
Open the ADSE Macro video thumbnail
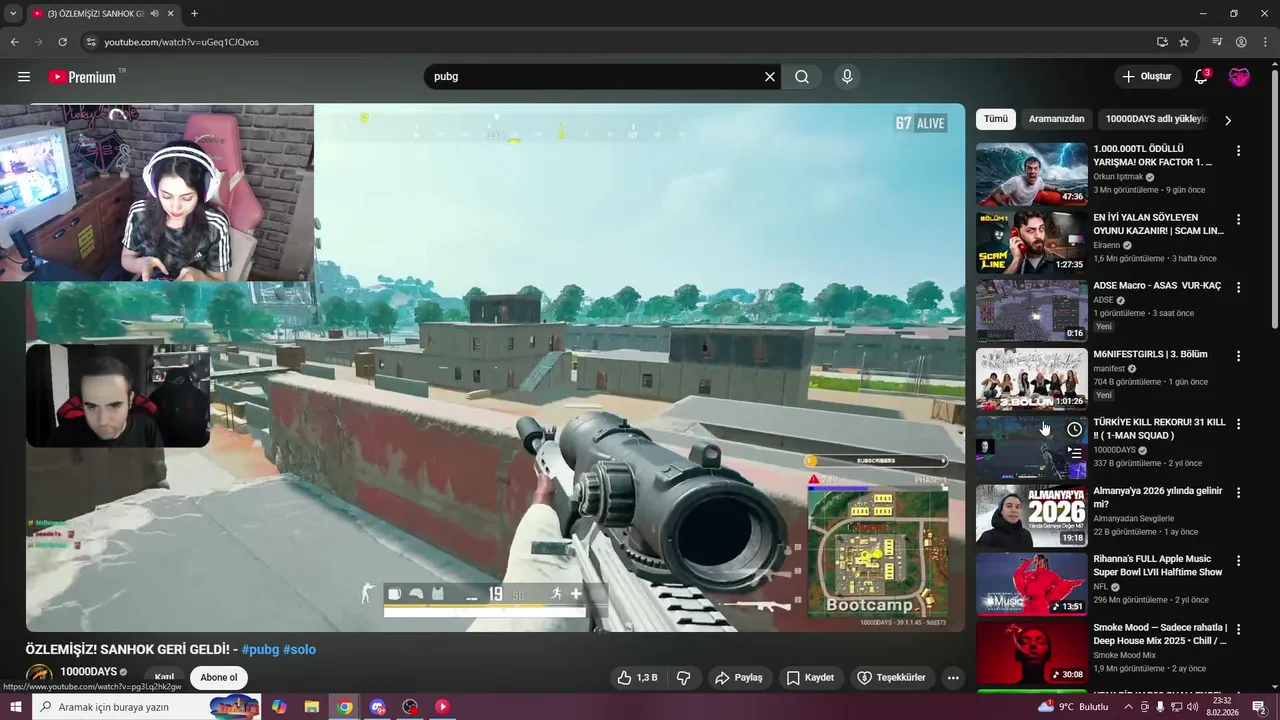tap(1031, 310)
